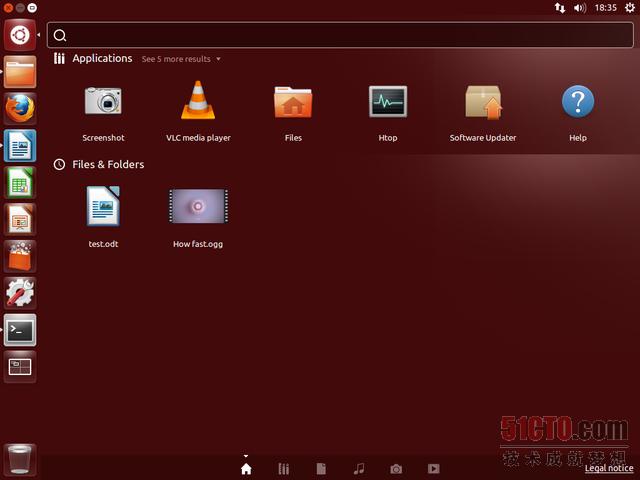Image resolution: width=640 pixels, height=480 pixels.
Task: Open the Ubuntu Dash home launcher button
Action: click(20, 35)
